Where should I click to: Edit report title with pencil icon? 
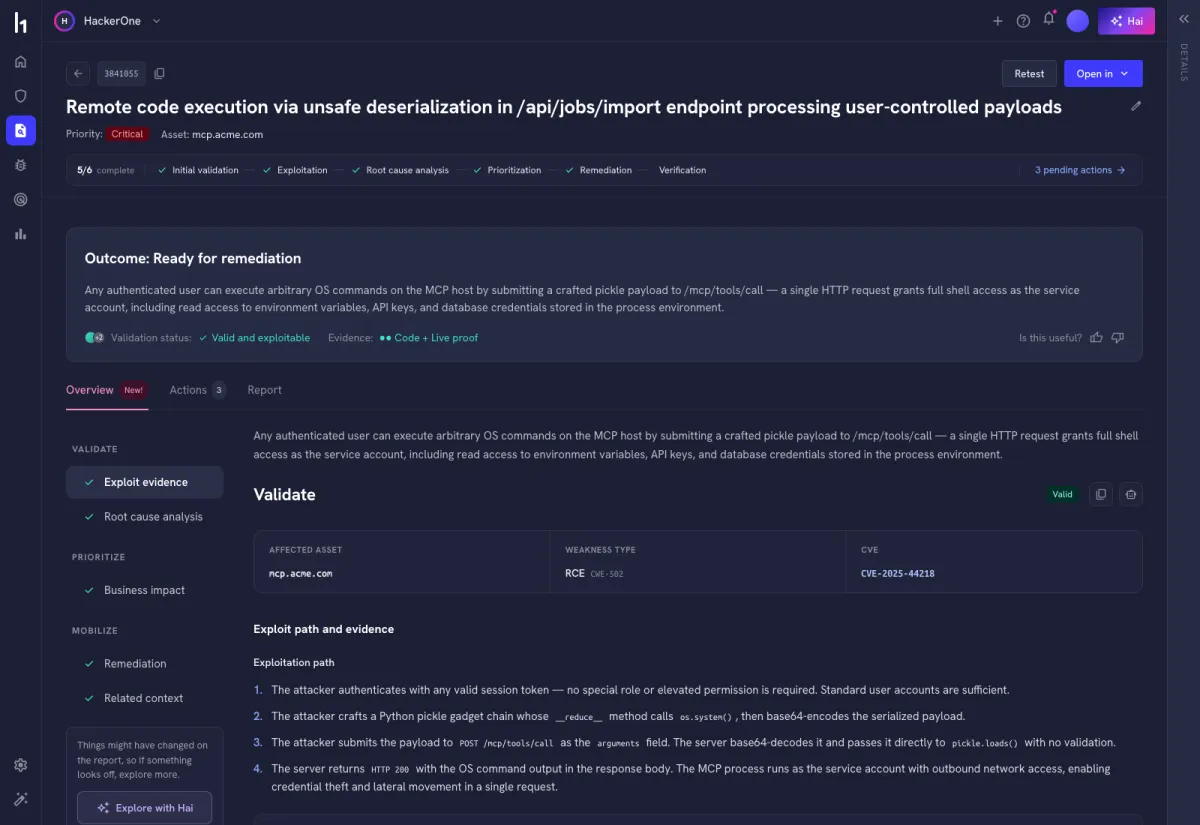tap(1136, 106)
